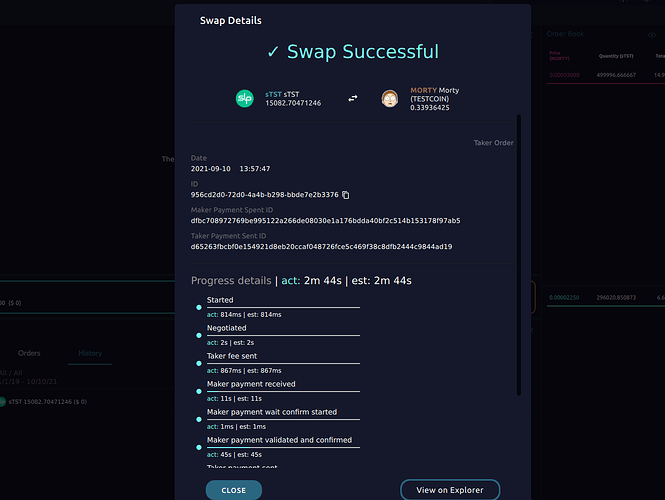The height and width of the screenshot is (500, 665).
Task: Click the Negotiated step progress bar
Action: click(x=283, y=335)
